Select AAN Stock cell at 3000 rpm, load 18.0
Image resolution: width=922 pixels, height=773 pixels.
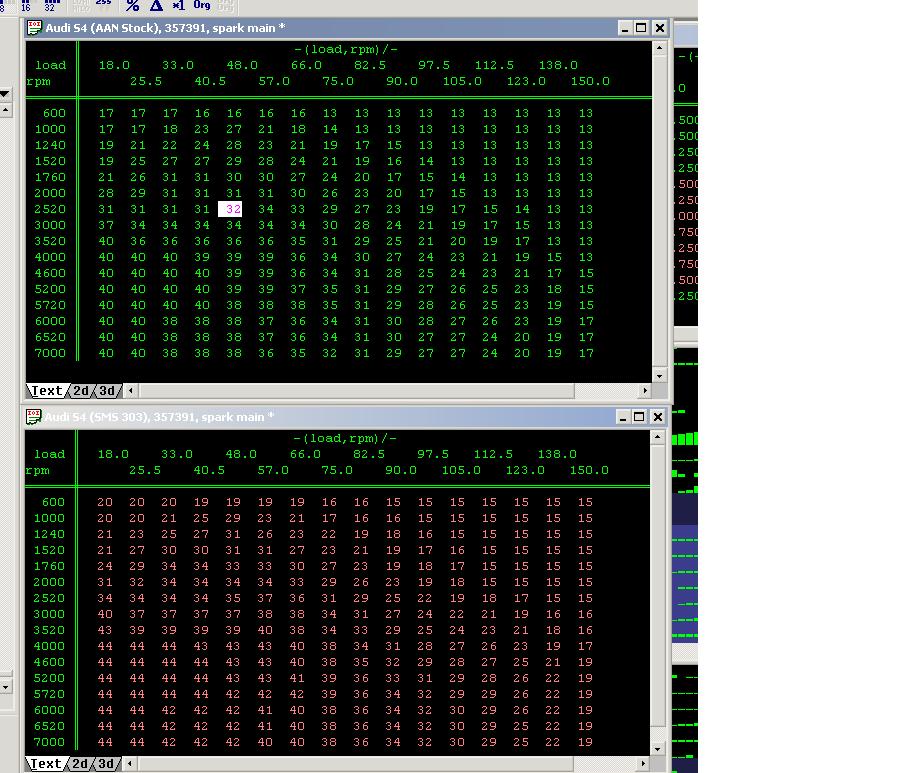(x=106, y=226)
